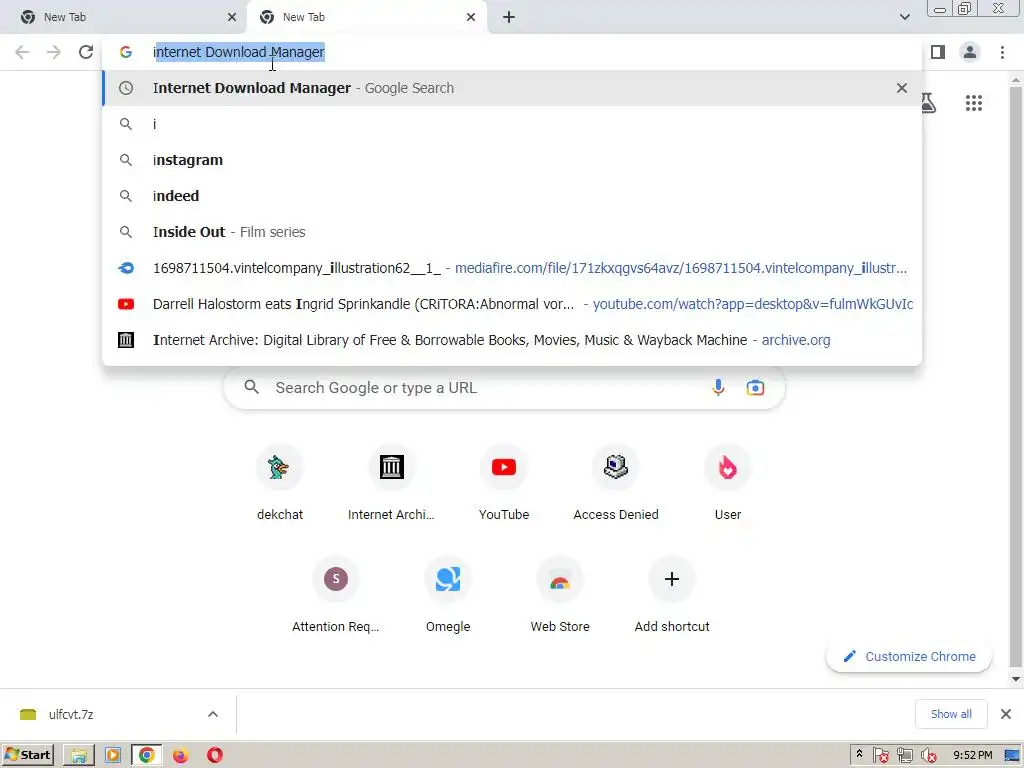Open the tab search dropdown arrow
The width and height of the screenshot is (1024, 768).
(904, 17)
